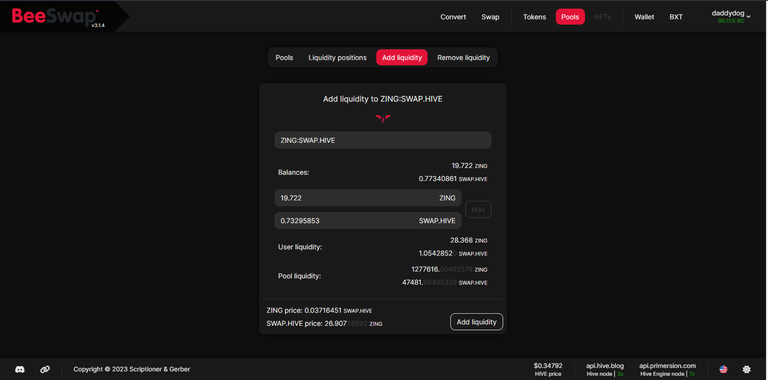Click the v3.1.4 version label
The image size is (768, 380).
coord(98,25)
